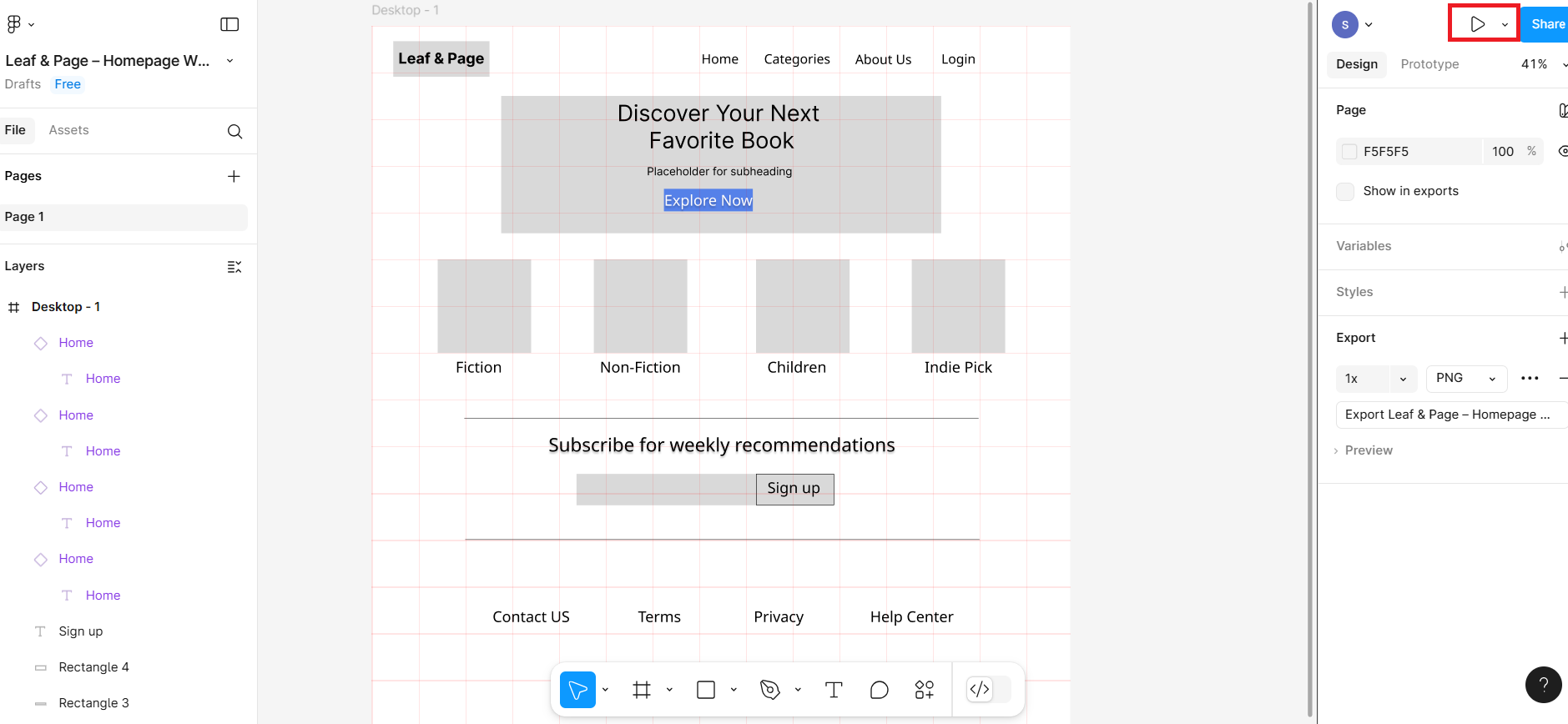This screenshot has height=724, width=1568.
Task: Click Variables section row
Action: 1444,246
